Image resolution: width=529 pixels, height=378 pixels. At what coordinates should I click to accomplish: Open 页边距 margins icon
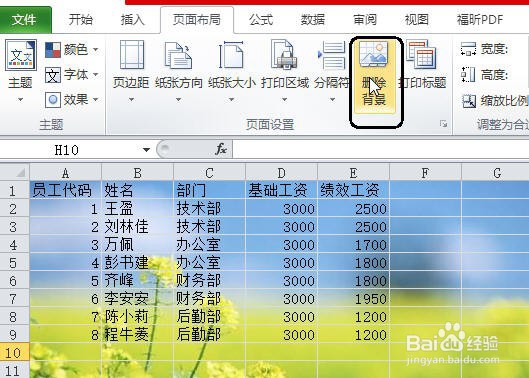(131, 54)
